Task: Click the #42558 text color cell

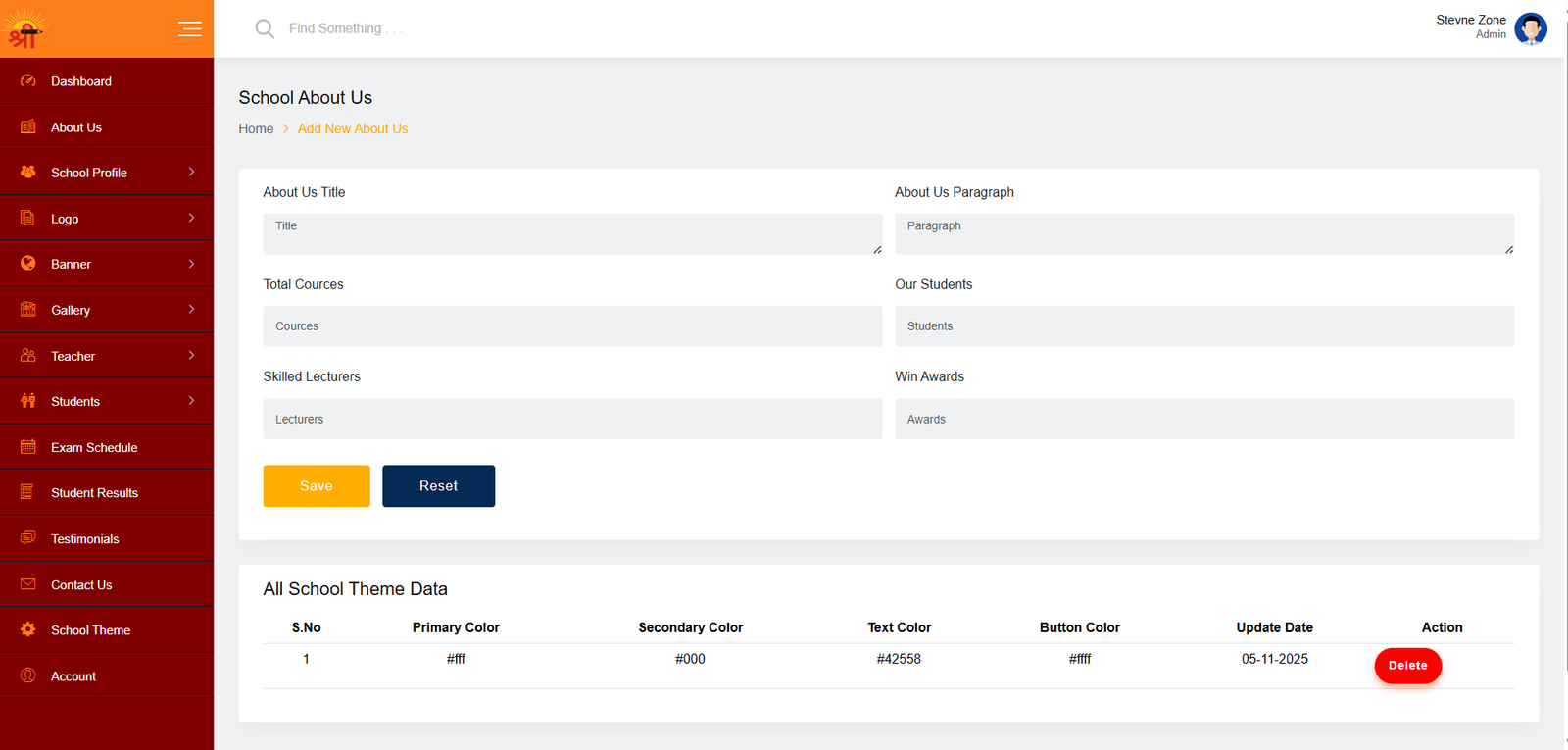Action: click(x=899, y=659)
